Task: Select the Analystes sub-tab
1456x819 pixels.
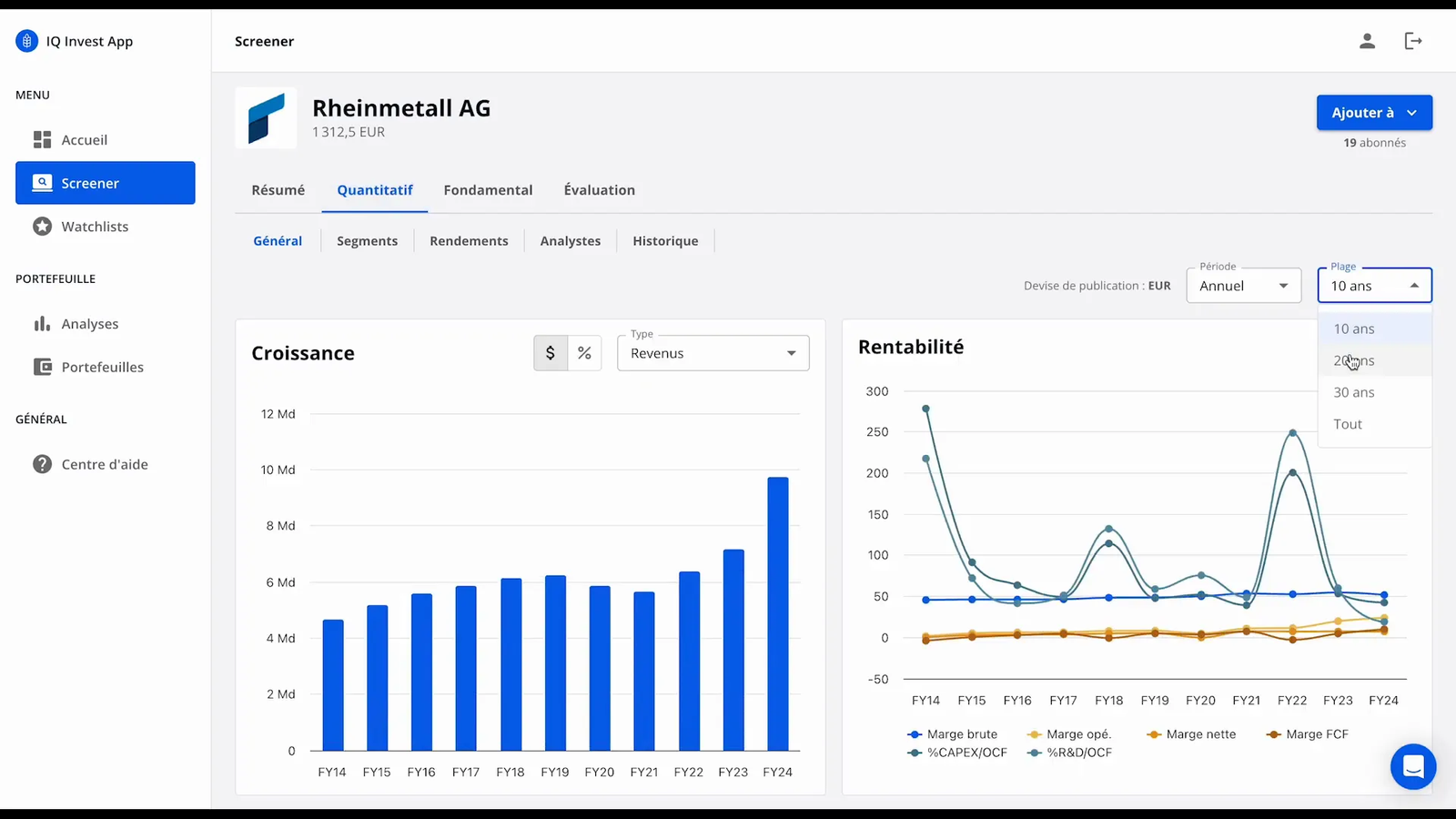Action: pyautogui.click(x=571, y=241)
